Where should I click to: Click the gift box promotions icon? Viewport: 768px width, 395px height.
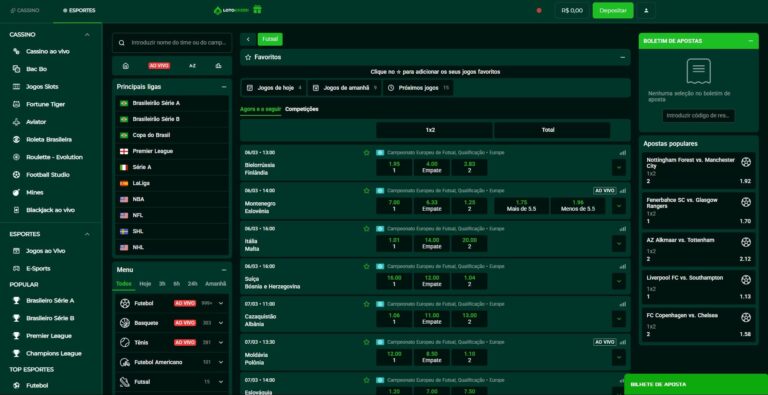click(257, 9)
